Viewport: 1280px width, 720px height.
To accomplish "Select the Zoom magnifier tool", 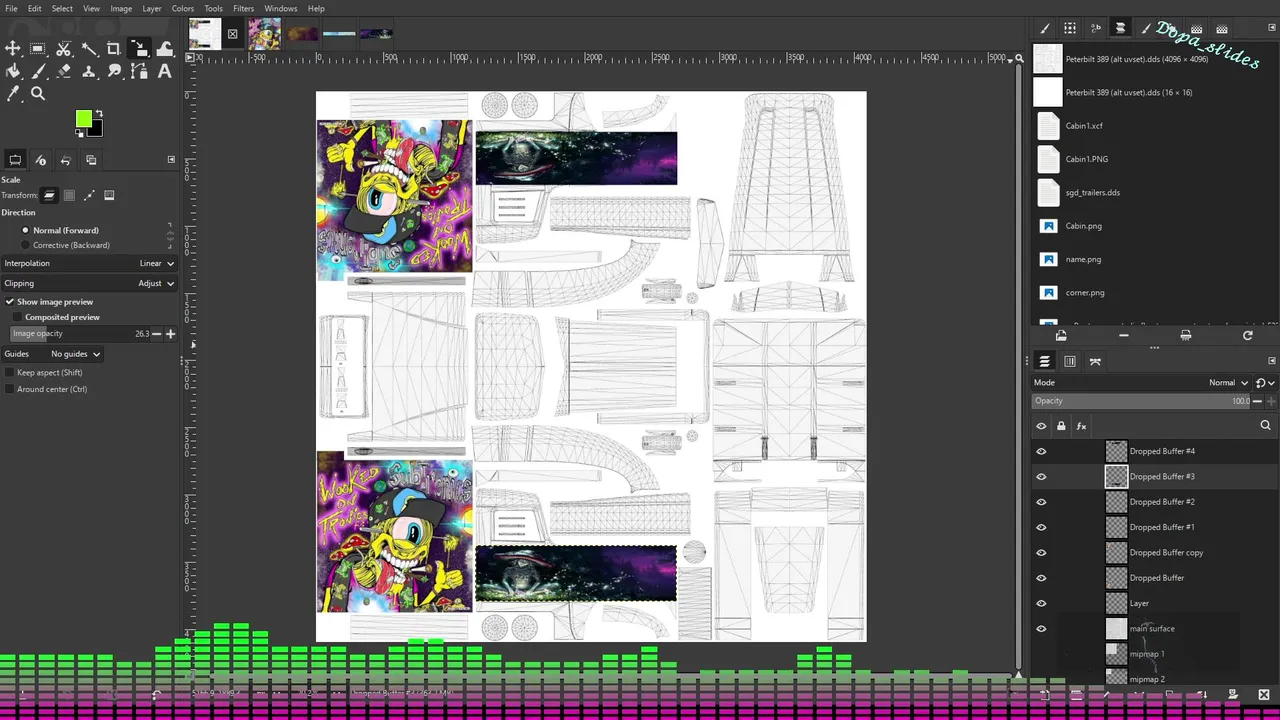I will tap(38, 94).
